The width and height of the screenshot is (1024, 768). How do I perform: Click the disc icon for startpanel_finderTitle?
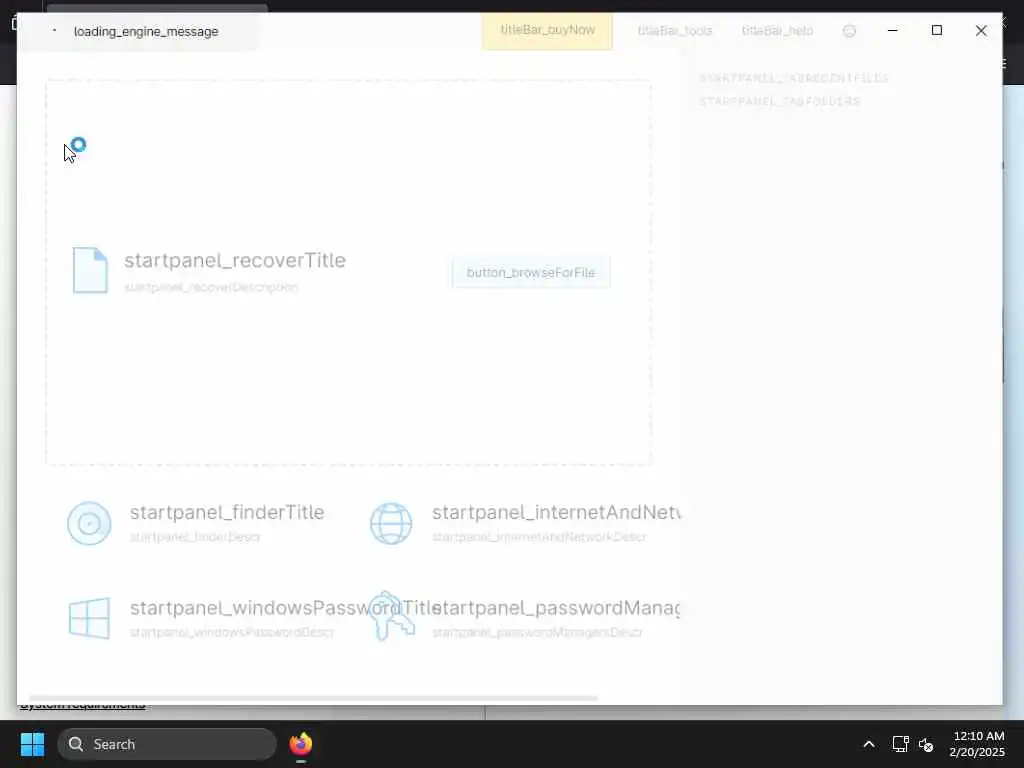pyautogui.click(x=89, y=523)
